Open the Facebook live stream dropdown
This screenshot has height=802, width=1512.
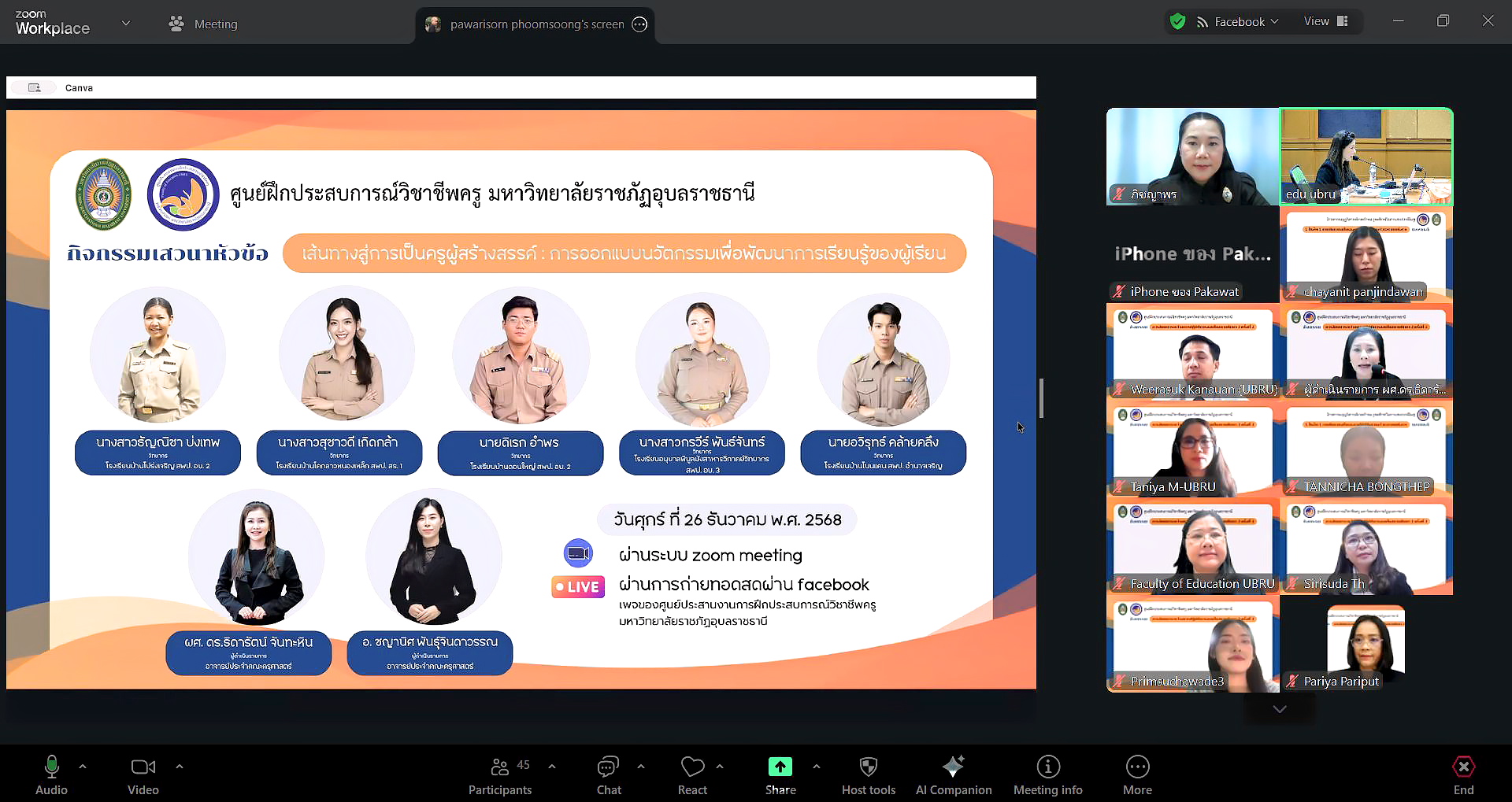click(x=1238, y=22)
